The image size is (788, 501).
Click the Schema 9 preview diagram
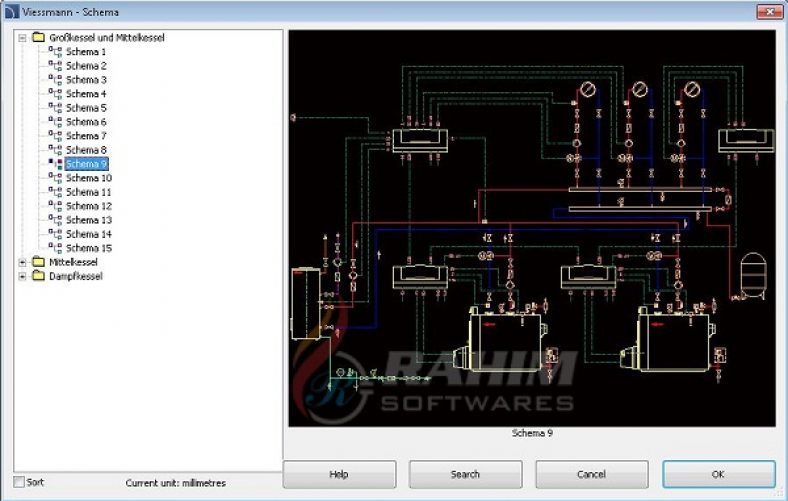pyautogui.click(x=532, y=228)
